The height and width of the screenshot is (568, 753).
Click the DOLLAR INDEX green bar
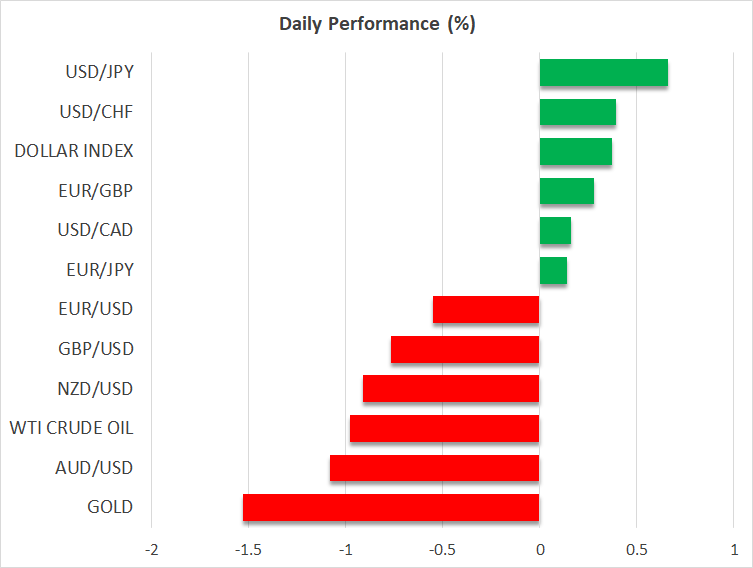point(575,152)
